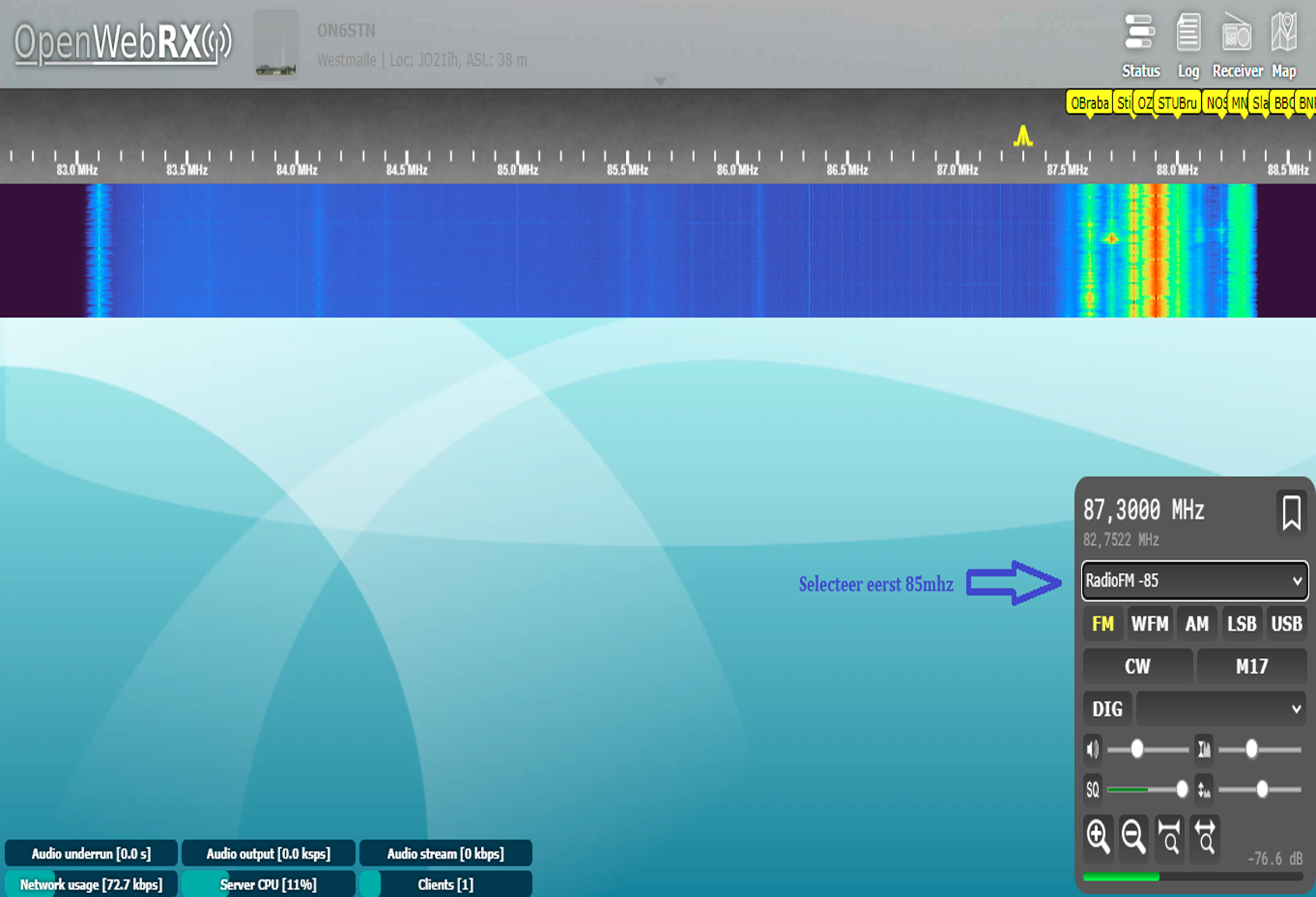Click the Audio stream status bar

pyautogui.click(x=446, y=854)
